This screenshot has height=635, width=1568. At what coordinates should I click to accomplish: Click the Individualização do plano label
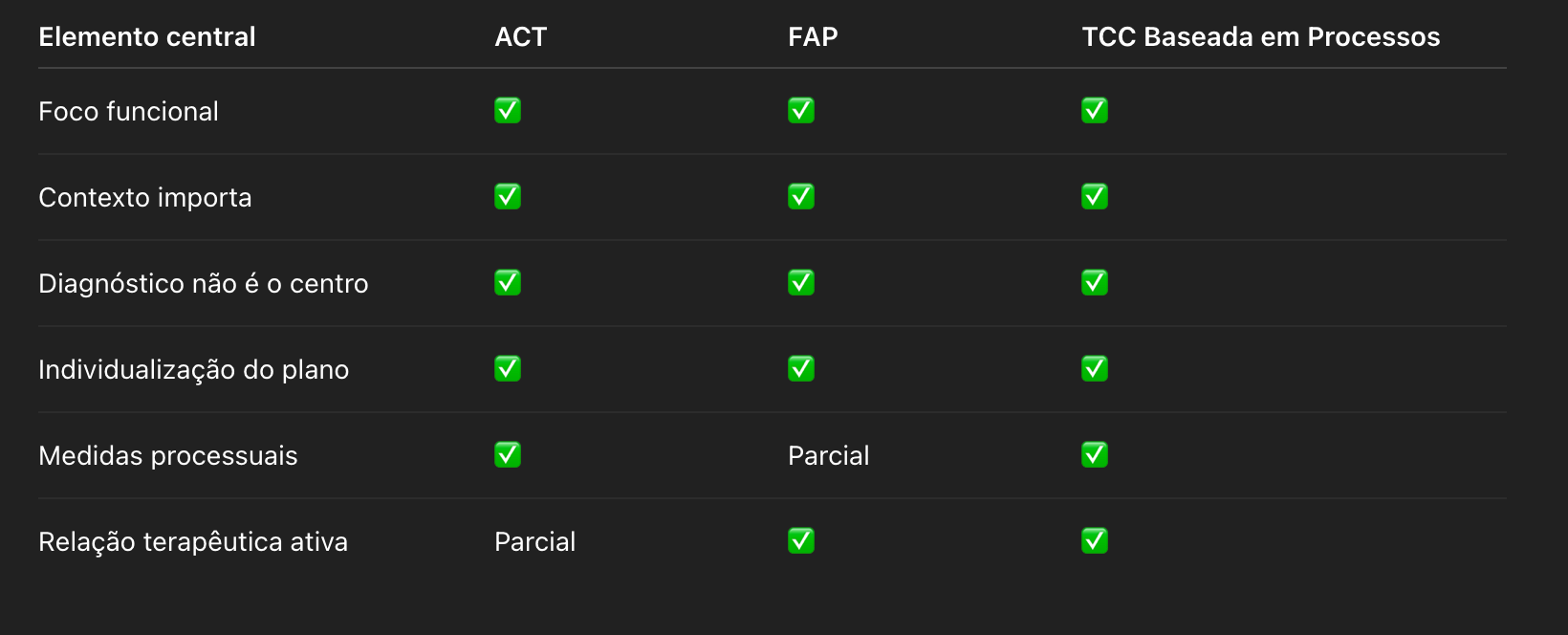pos(194,370)
